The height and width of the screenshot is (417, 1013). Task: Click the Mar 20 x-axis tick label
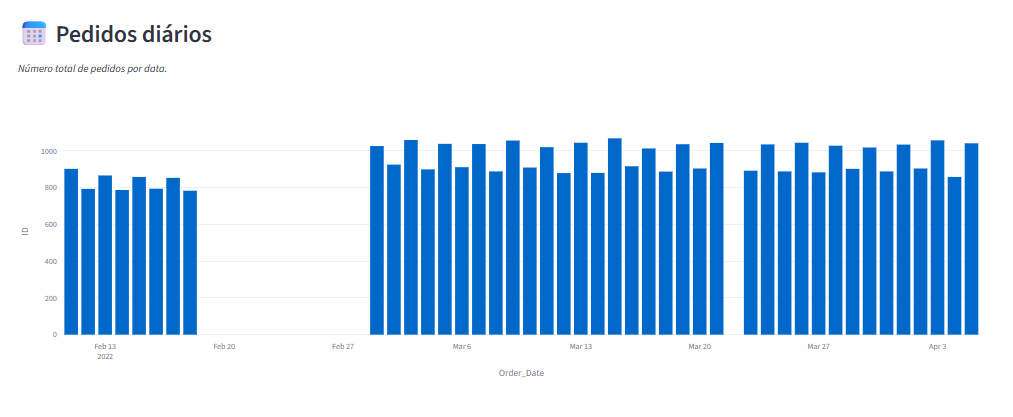click(700, 347)
